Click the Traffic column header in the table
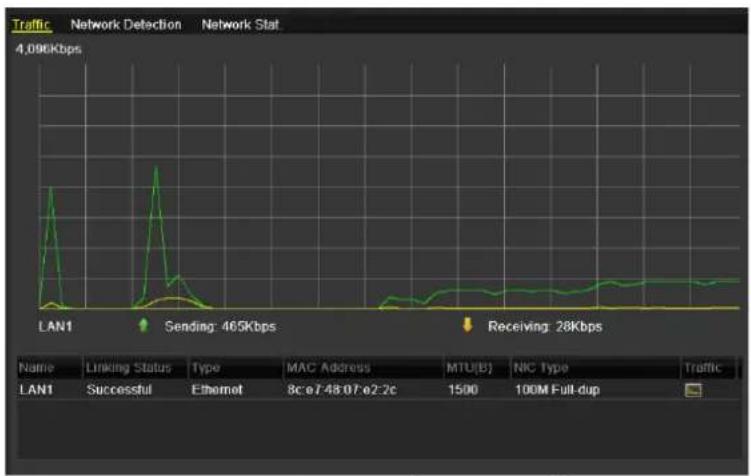Viewport: 751px width, 476px height. click(x=708, y=368)
